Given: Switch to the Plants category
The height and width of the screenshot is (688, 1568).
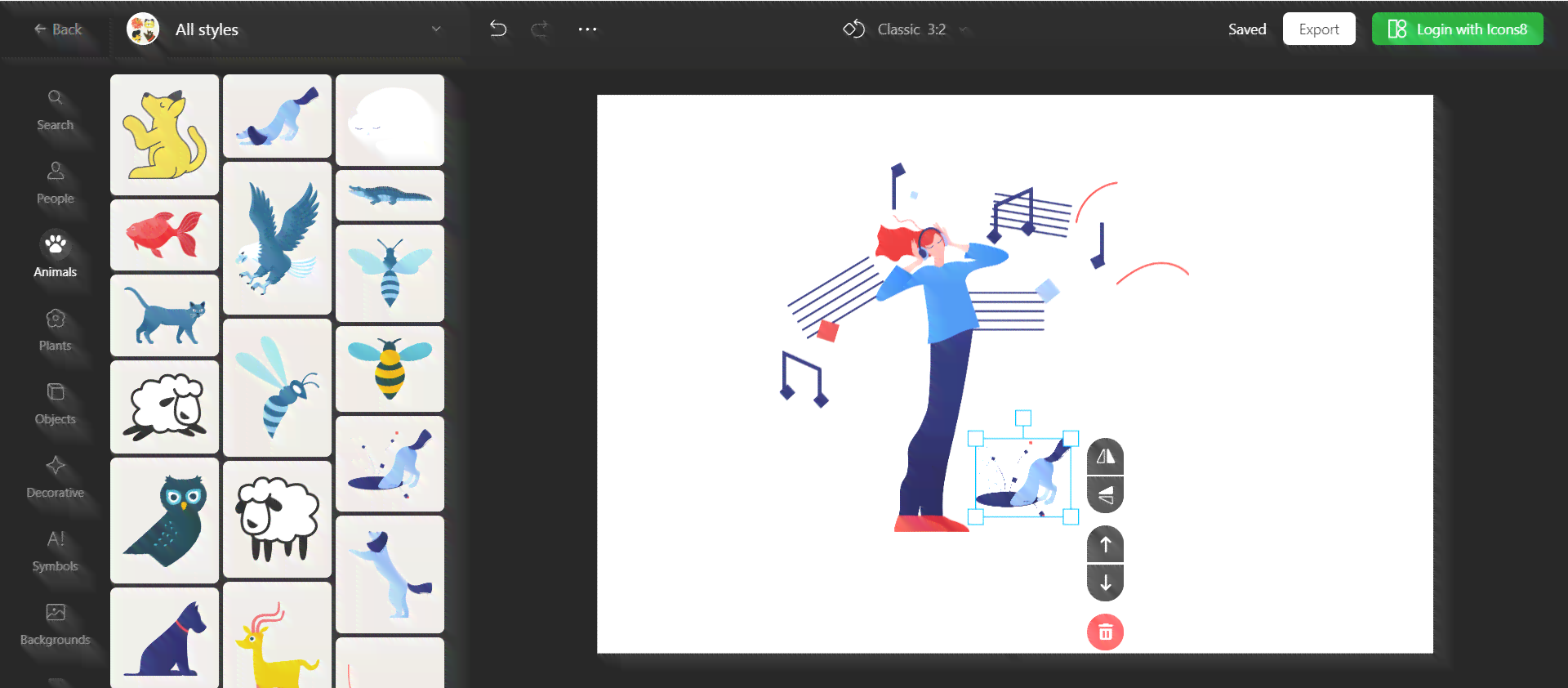Looking at the screenshot, I should pyautogui.click(x=55, y=330).
